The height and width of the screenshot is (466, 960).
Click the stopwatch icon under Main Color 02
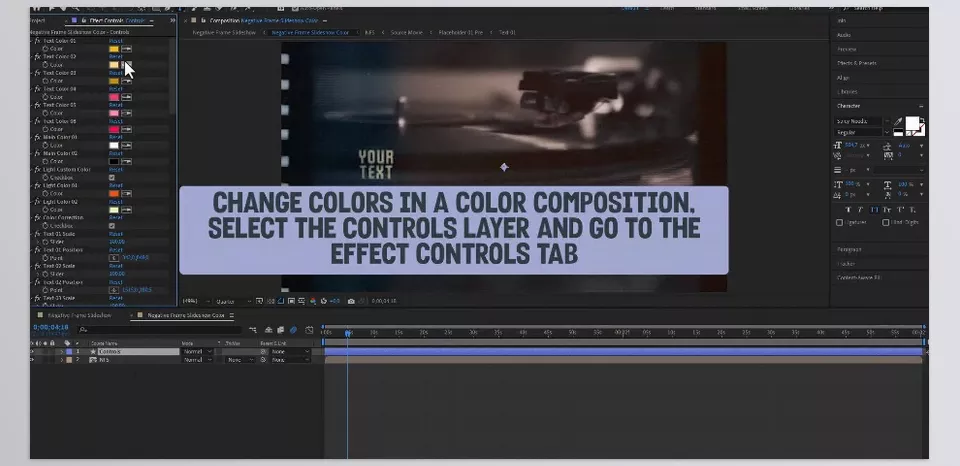pos(45,161)
